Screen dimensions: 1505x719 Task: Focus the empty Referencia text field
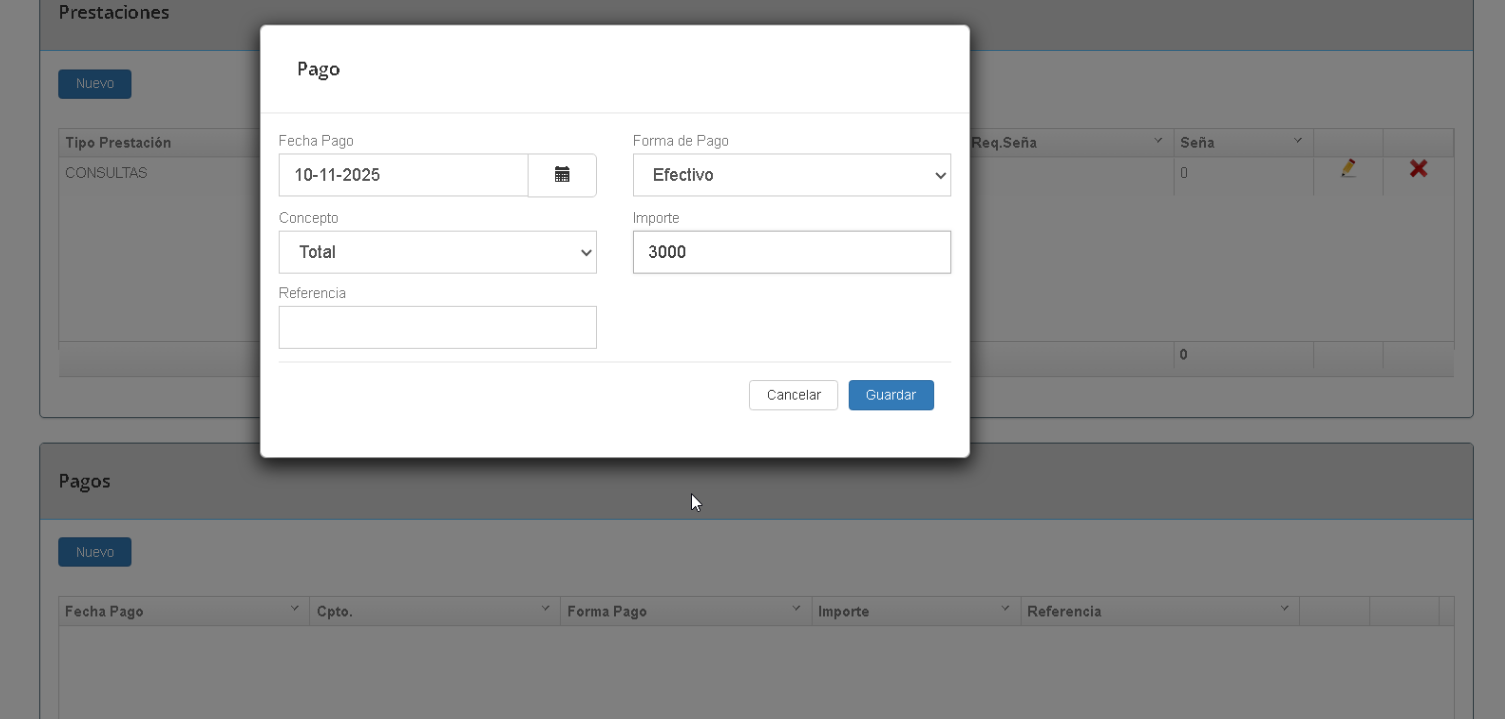coord(437,327)
